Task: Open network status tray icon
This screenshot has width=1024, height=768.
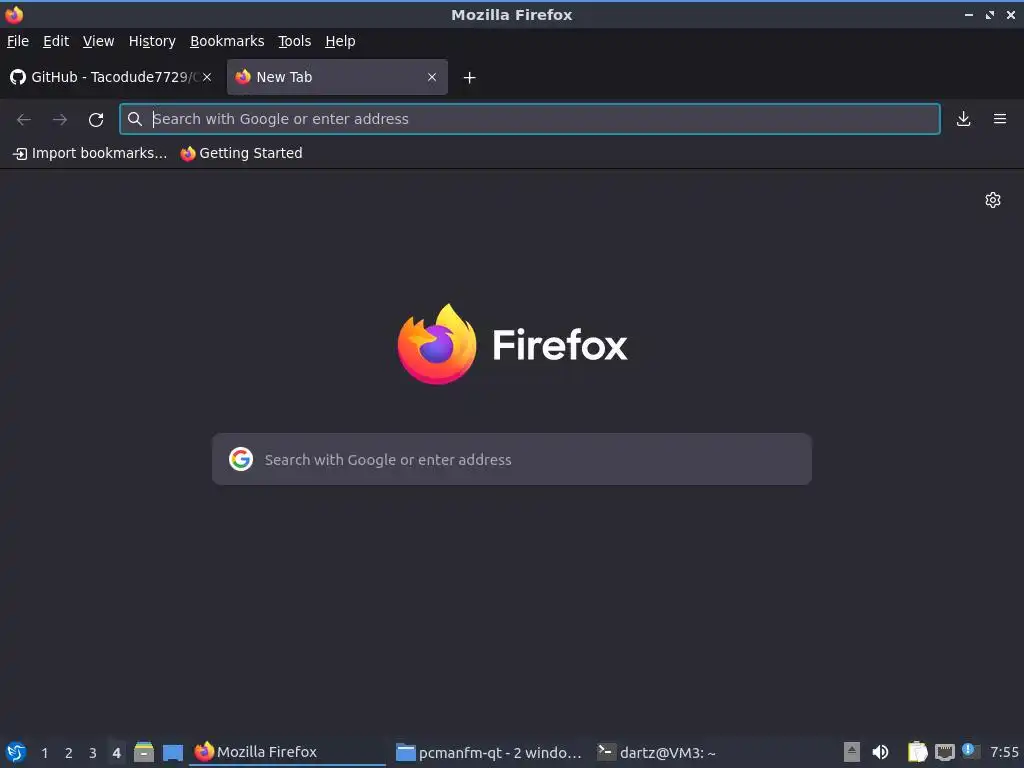Action: click(x=944, y=752)
